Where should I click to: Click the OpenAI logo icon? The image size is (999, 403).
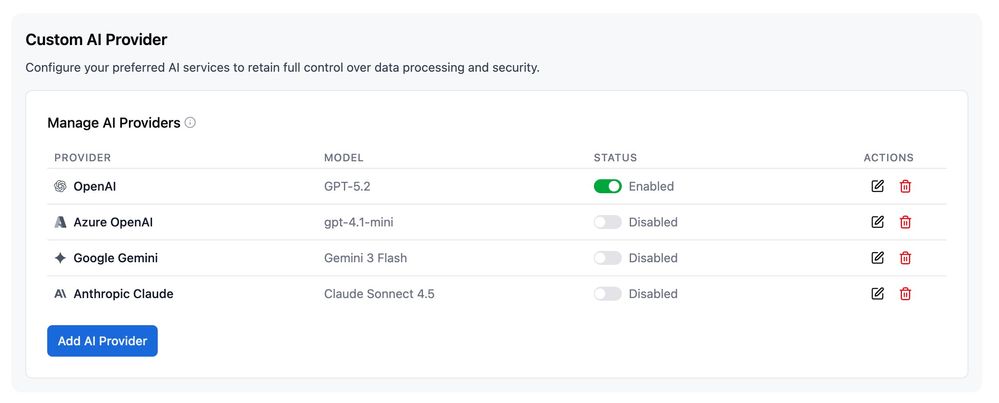[x=60, y=186]
